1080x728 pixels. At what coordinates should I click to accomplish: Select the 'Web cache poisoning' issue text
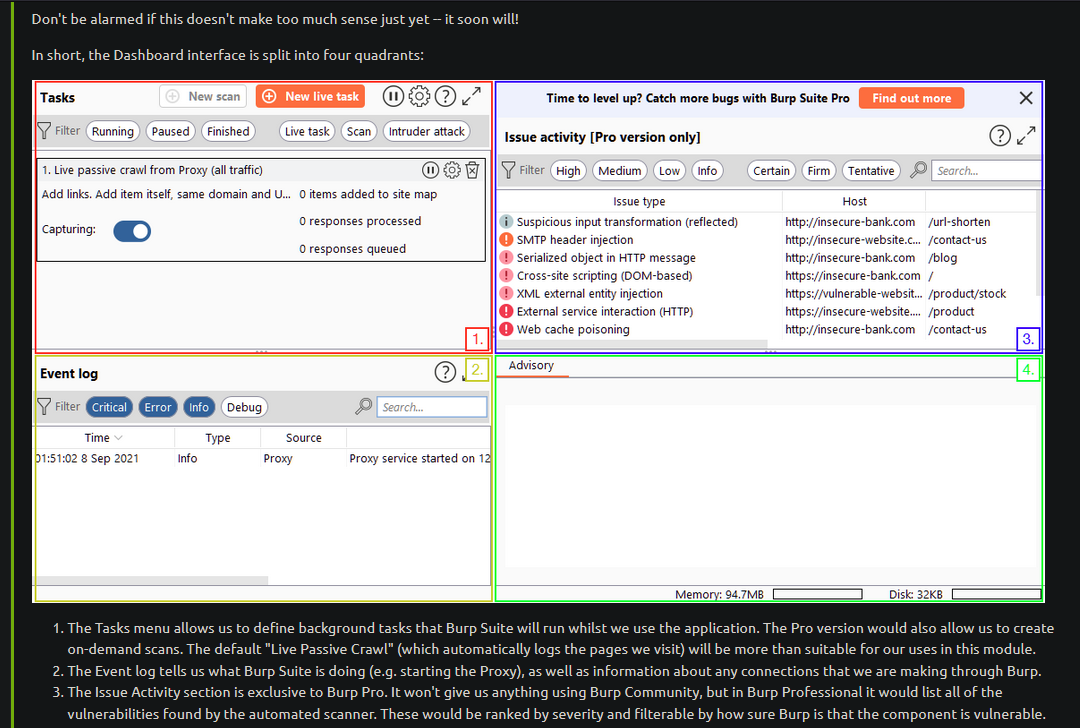click(x=573, y=329)
